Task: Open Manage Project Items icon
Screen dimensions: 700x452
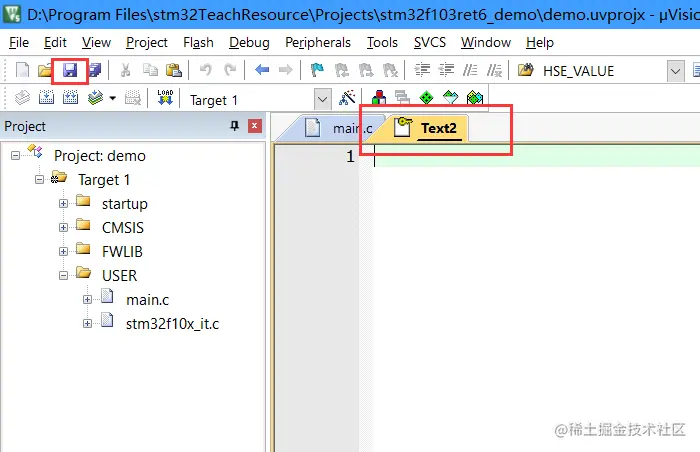Action: 379,97
